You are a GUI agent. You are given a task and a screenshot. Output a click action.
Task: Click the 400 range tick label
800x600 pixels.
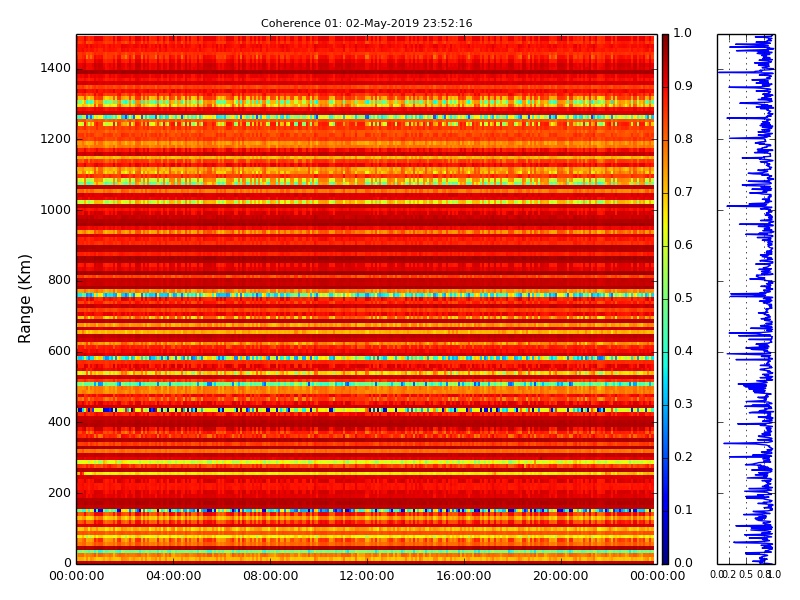pyautogui.click(x=59, y=422)
